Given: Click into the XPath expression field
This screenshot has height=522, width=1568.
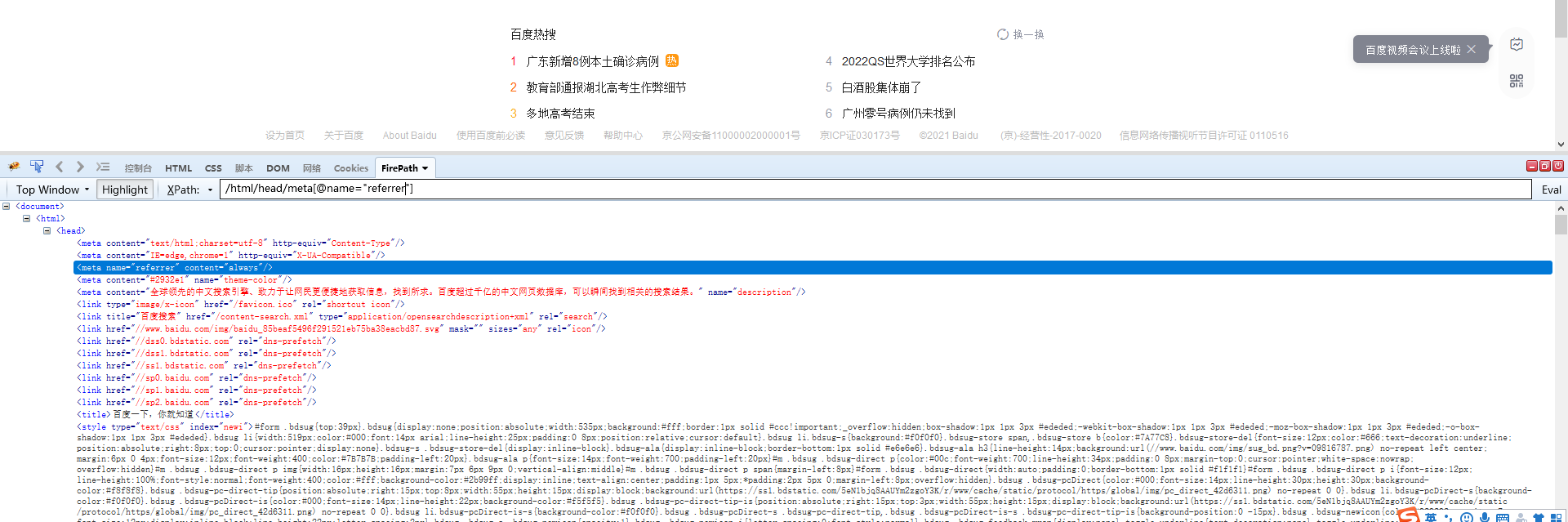Looking at the screenshot, I should 875,189.
